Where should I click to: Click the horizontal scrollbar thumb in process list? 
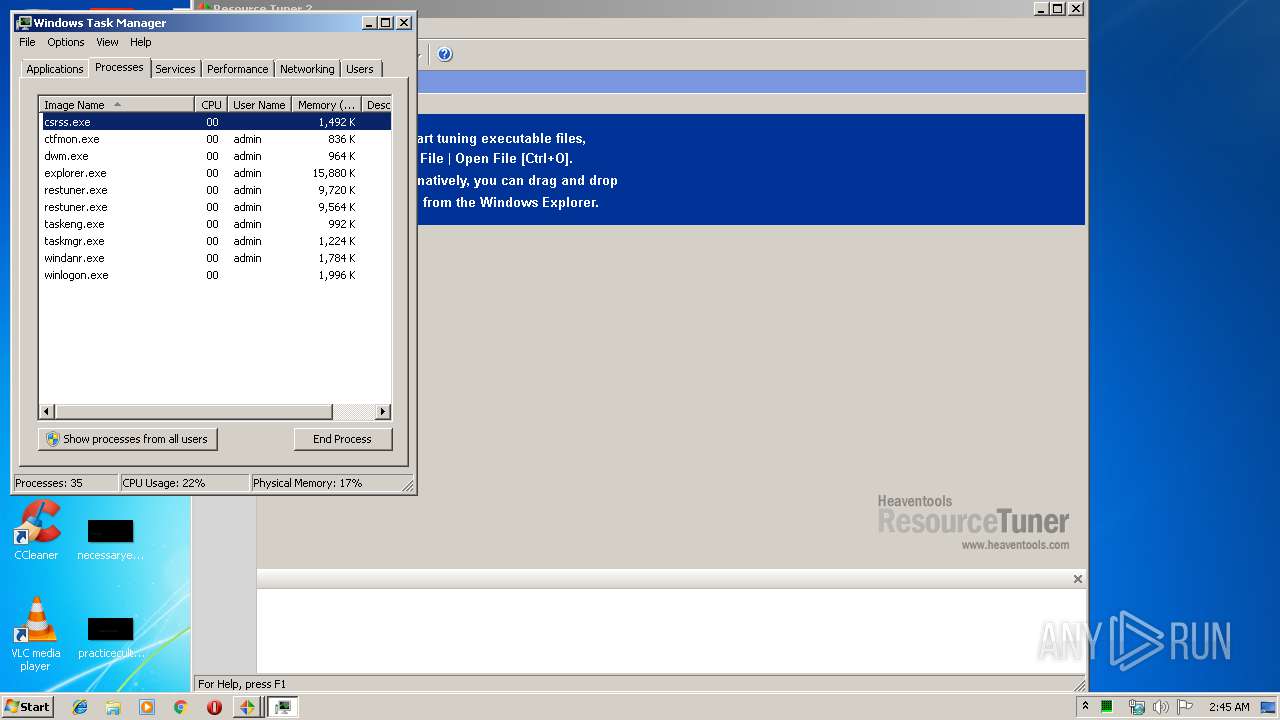(193, 412)
